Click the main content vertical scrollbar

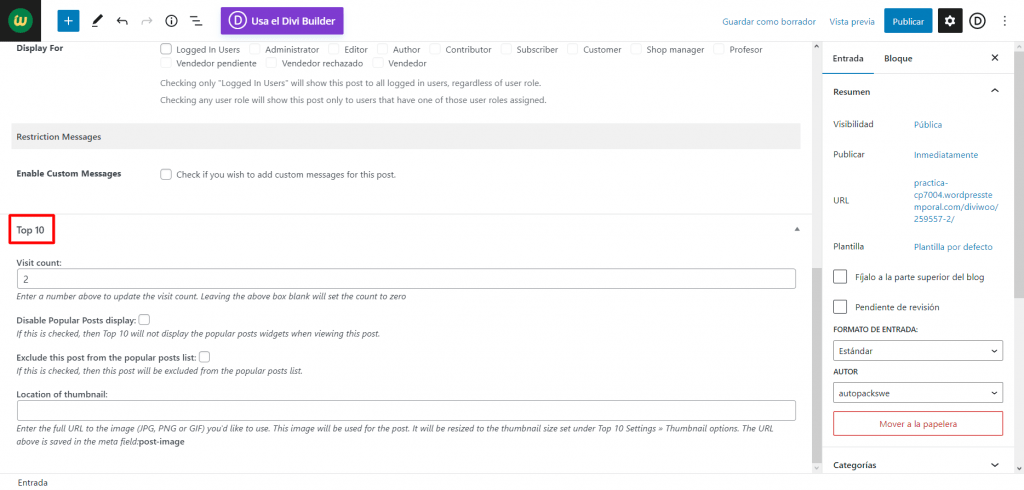pyautogui.click(x=816, y=258)
